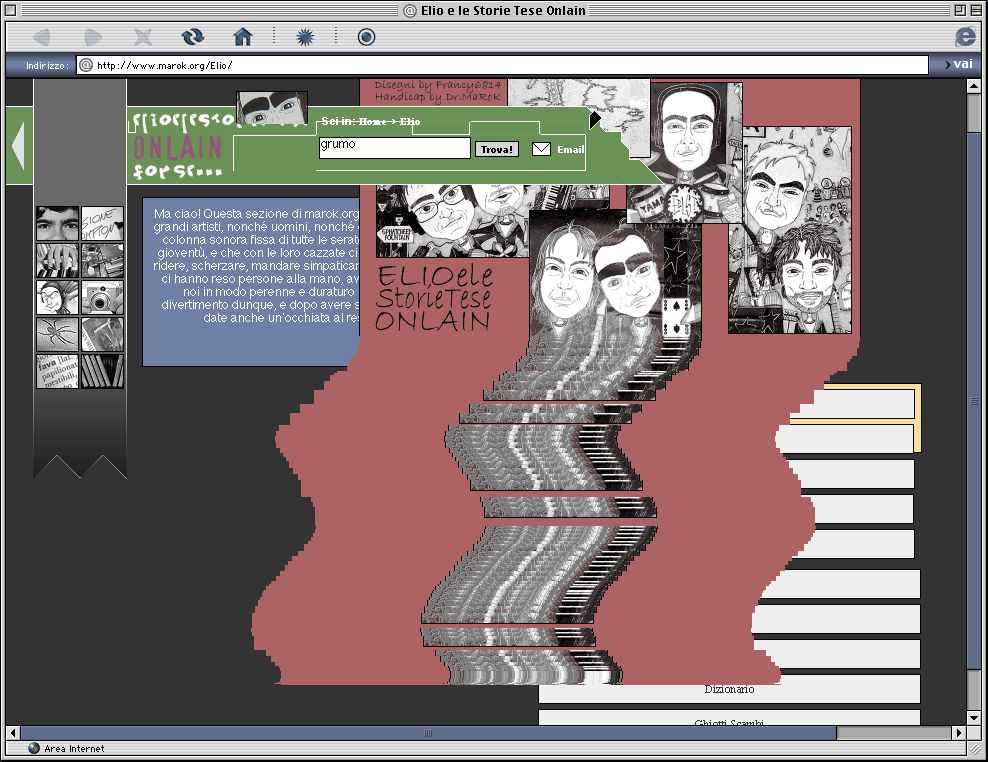Stop page loading with the X icon
988x762 pixels.
143,37
